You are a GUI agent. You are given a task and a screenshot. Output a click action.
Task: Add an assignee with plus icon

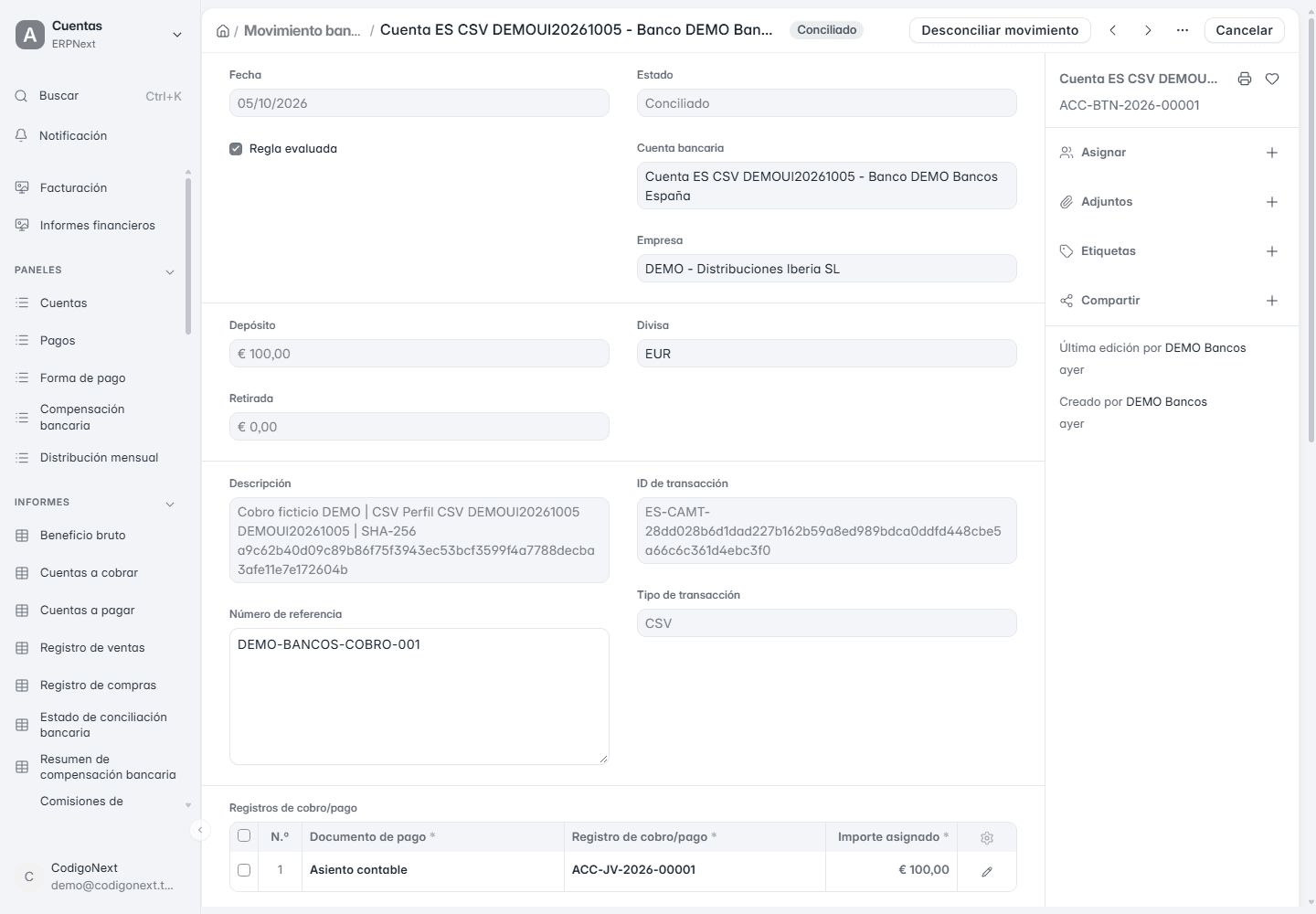pyautogui.click(x=1272, y=153)
